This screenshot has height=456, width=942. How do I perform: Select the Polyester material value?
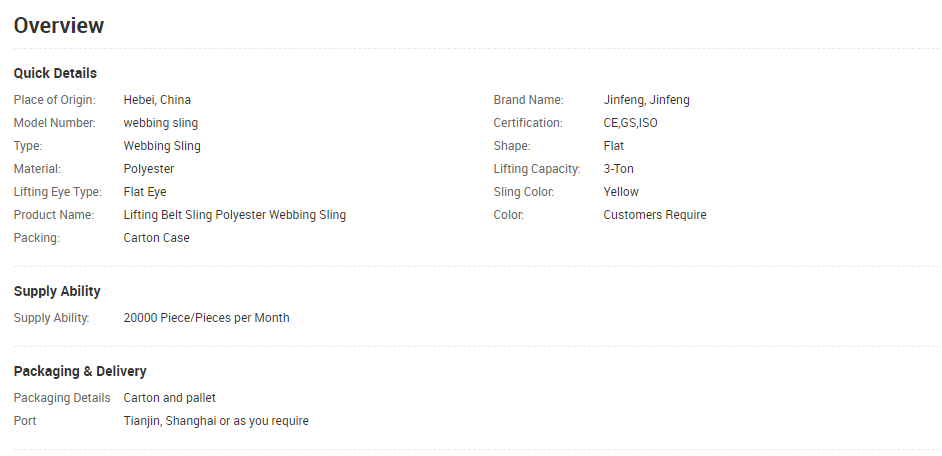tap(149, 169)
